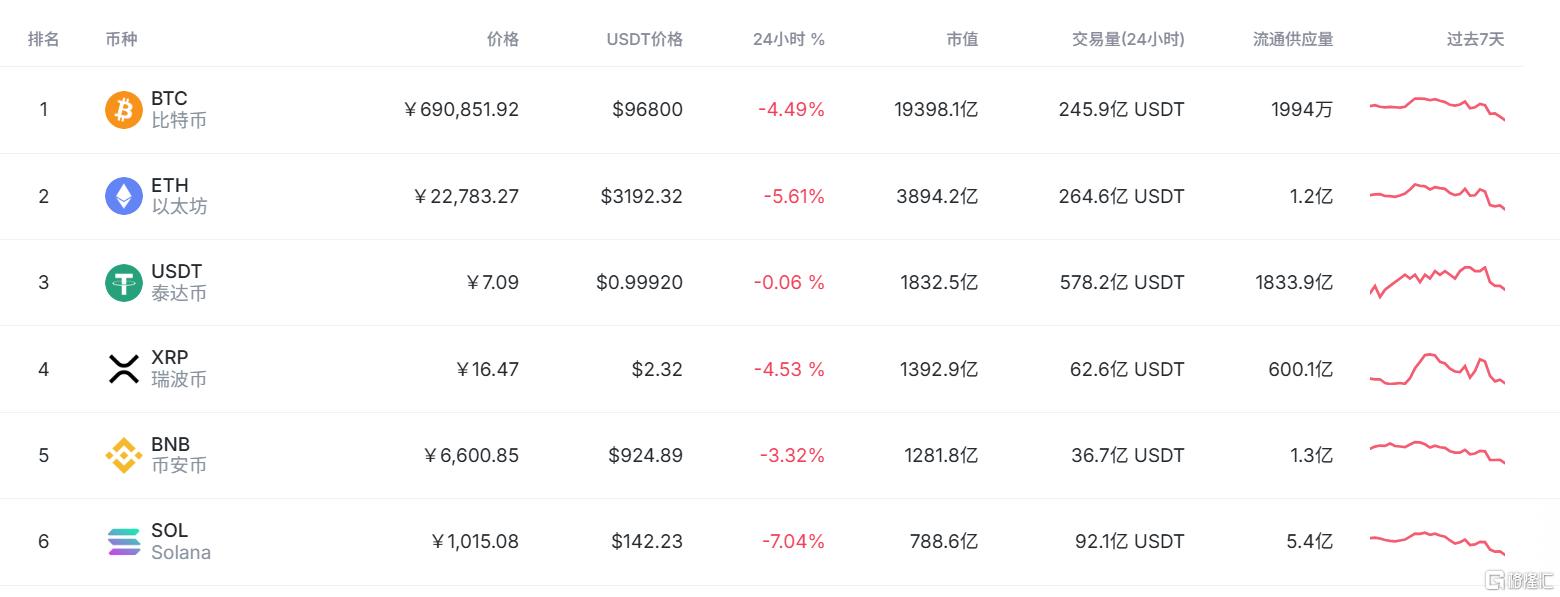Open the ETH 以太坊 coin link
The height and width of the screenshot is (597, 1560).
pos(179,196)
